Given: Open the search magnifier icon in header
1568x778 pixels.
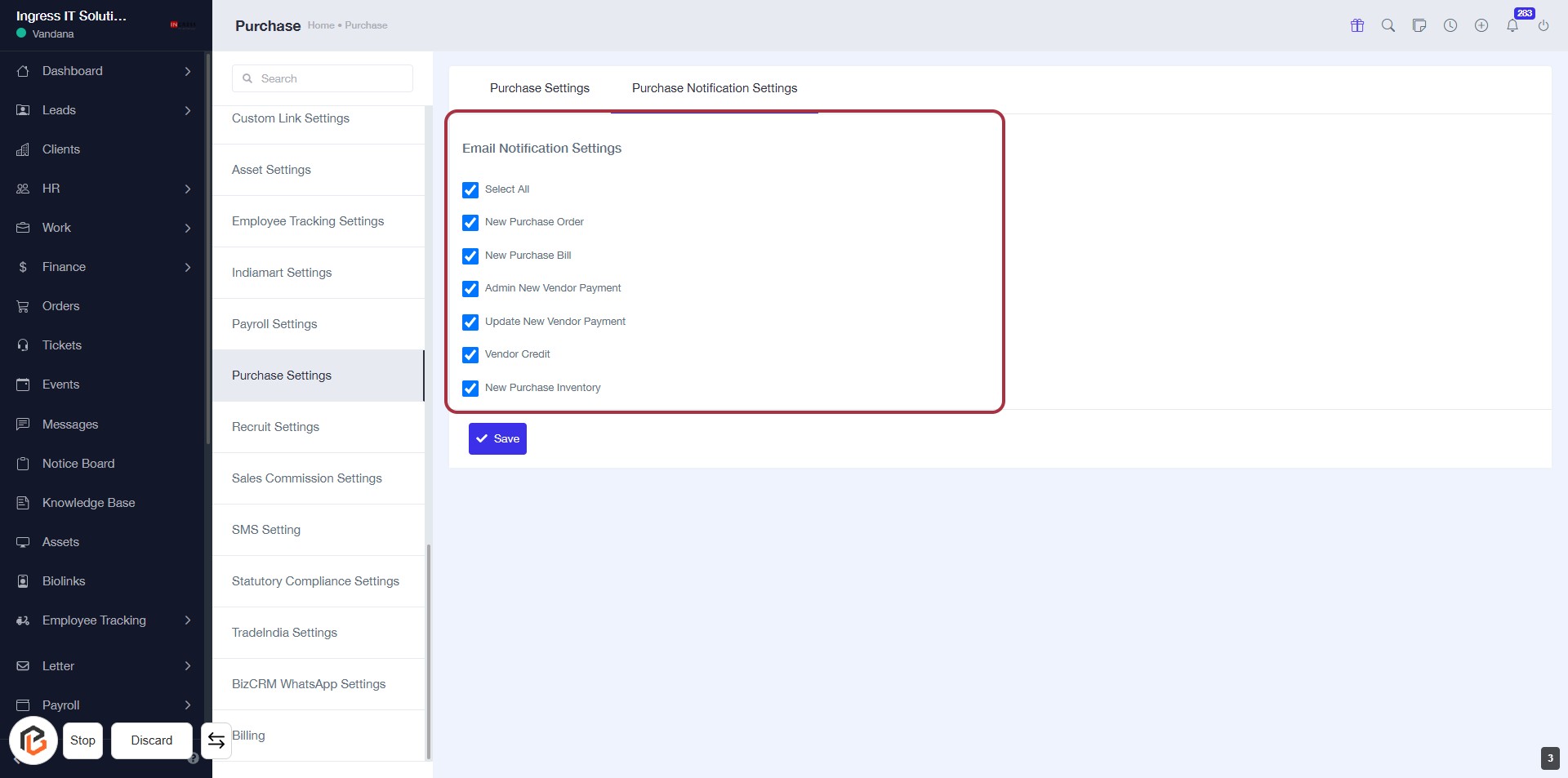Looking at the screenshot, I should (1388, 25).
